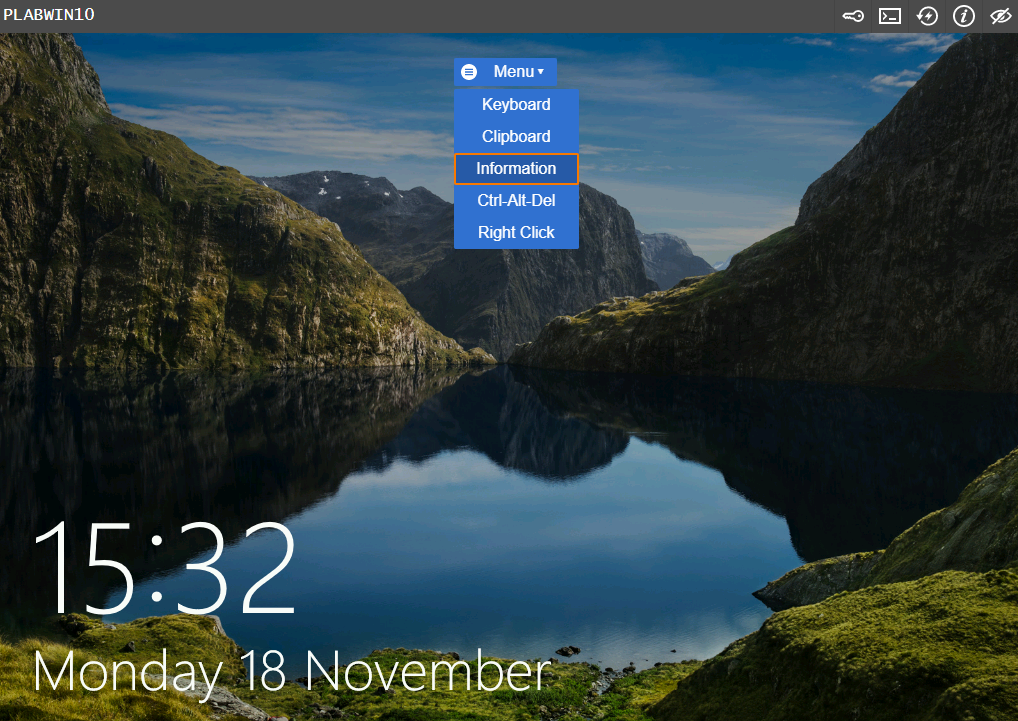Send Ctrl-Alt-Del from the menu

tap(516, 201)
